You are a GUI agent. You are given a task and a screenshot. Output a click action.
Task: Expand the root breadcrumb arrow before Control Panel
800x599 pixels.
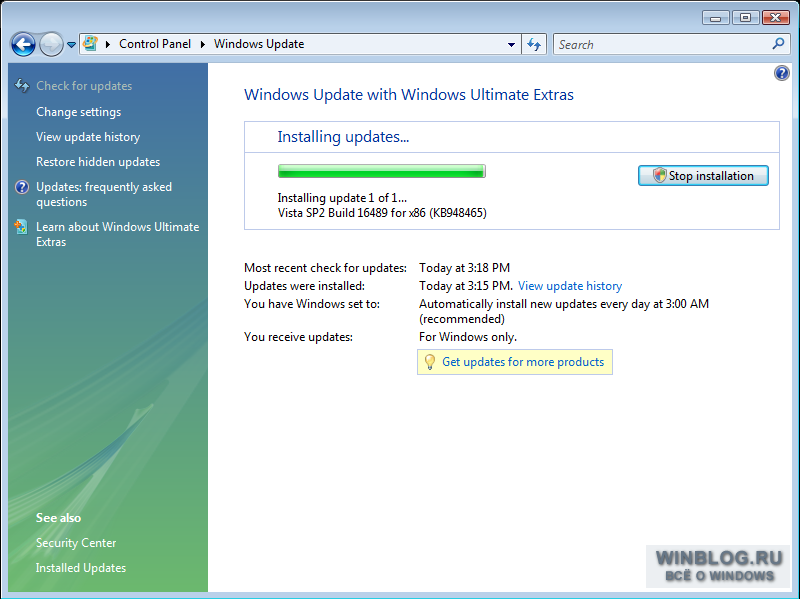coord(108,44)
